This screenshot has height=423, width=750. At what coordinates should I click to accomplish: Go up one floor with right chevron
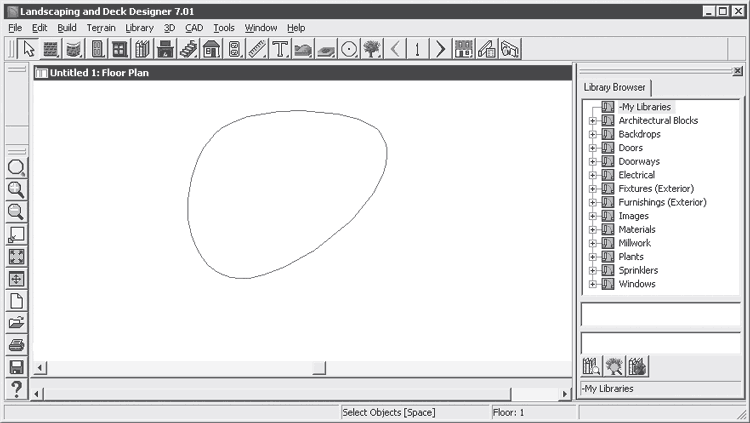pyautogui.click(x=440, y=49)
